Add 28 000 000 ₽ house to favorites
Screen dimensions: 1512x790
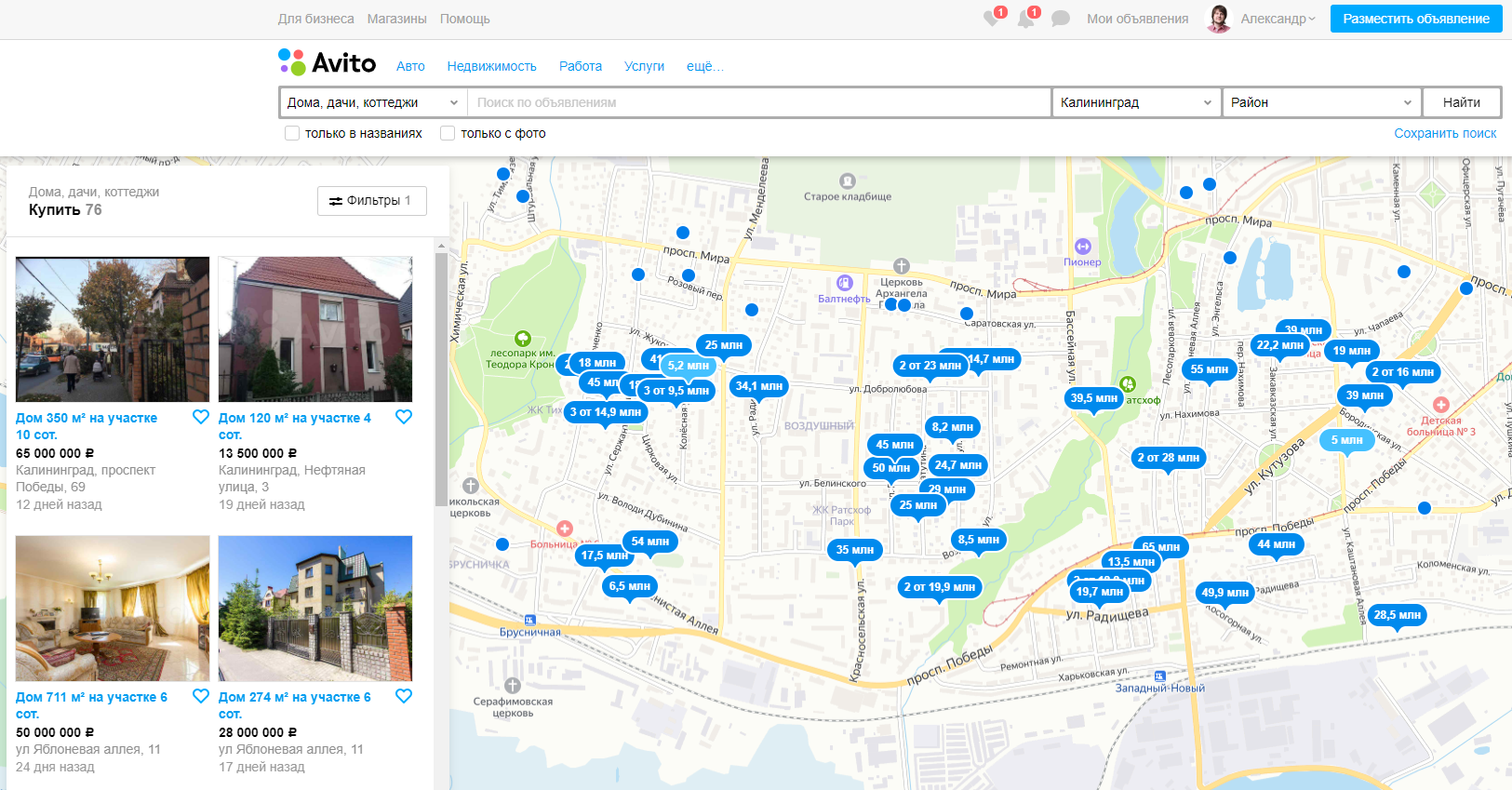click(x=404, y=696)
